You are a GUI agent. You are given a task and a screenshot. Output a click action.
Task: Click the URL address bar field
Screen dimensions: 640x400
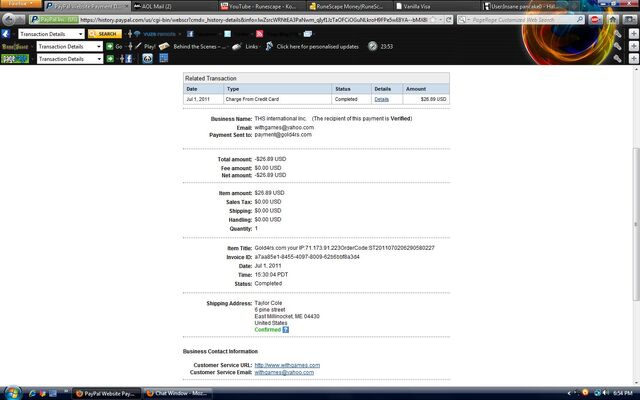[x=253, y=20]
